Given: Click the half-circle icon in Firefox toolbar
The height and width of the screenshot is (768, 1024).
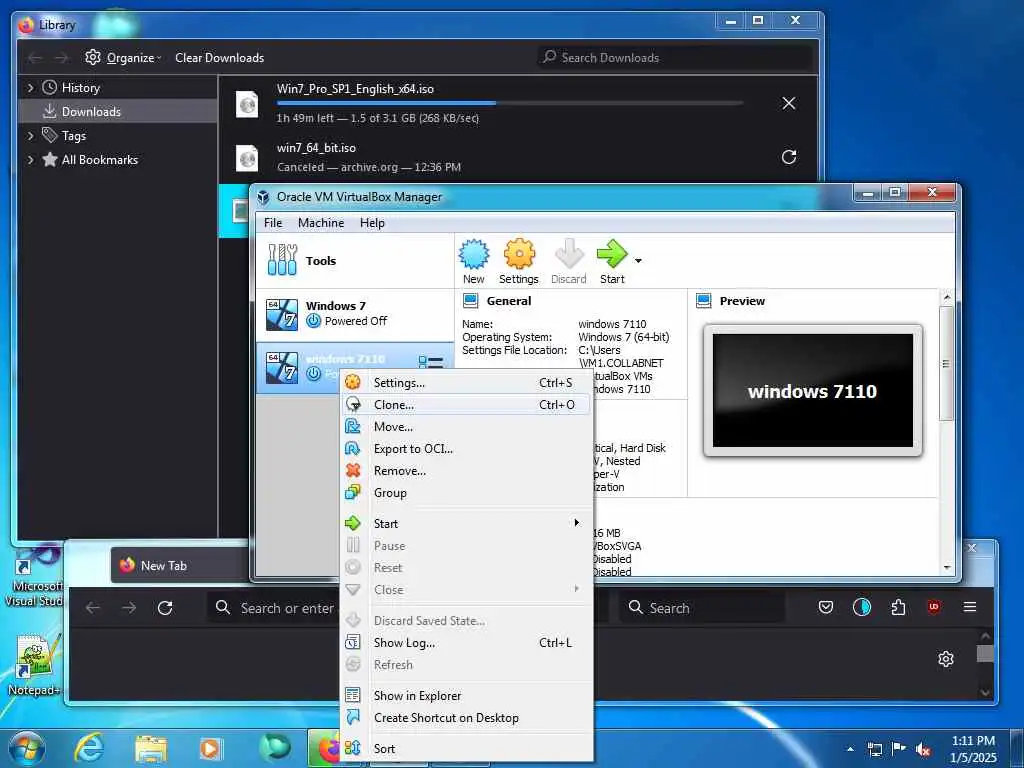Looking at the screenshot, I should point(861,608).
